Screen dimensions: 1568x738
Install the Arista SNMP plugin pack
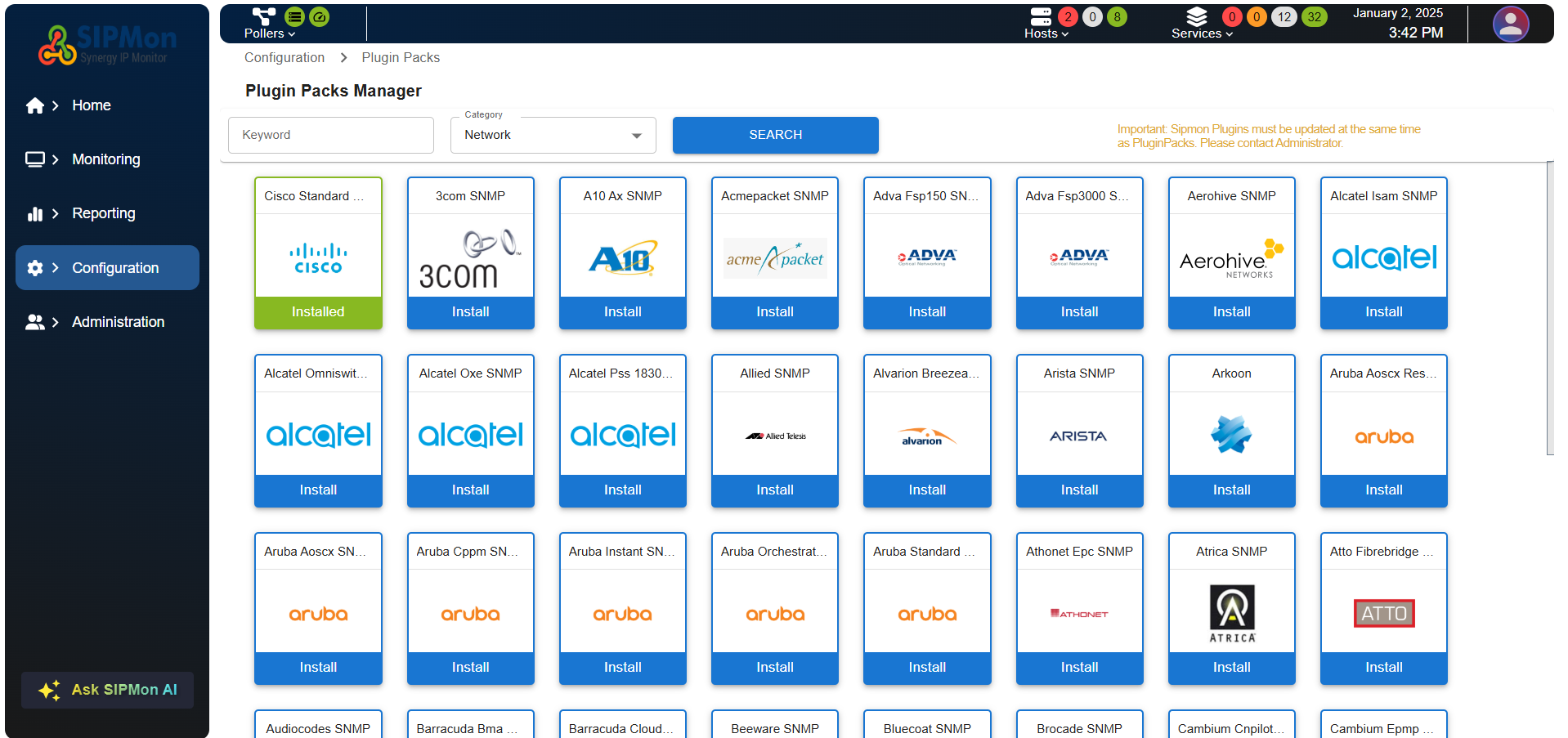coord(1079,490)
